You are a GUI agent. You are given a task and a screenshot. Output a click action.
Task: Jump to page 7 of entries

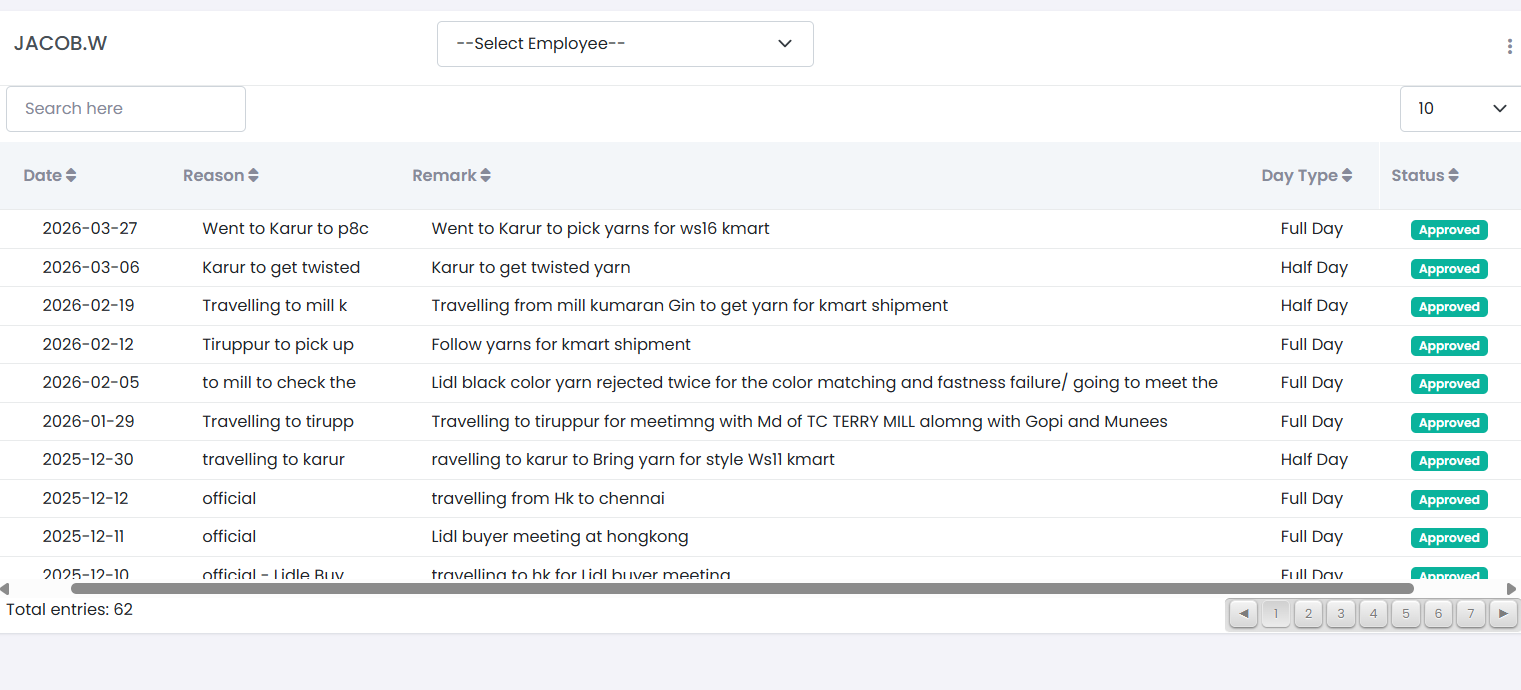click(x=1470, y=613)
